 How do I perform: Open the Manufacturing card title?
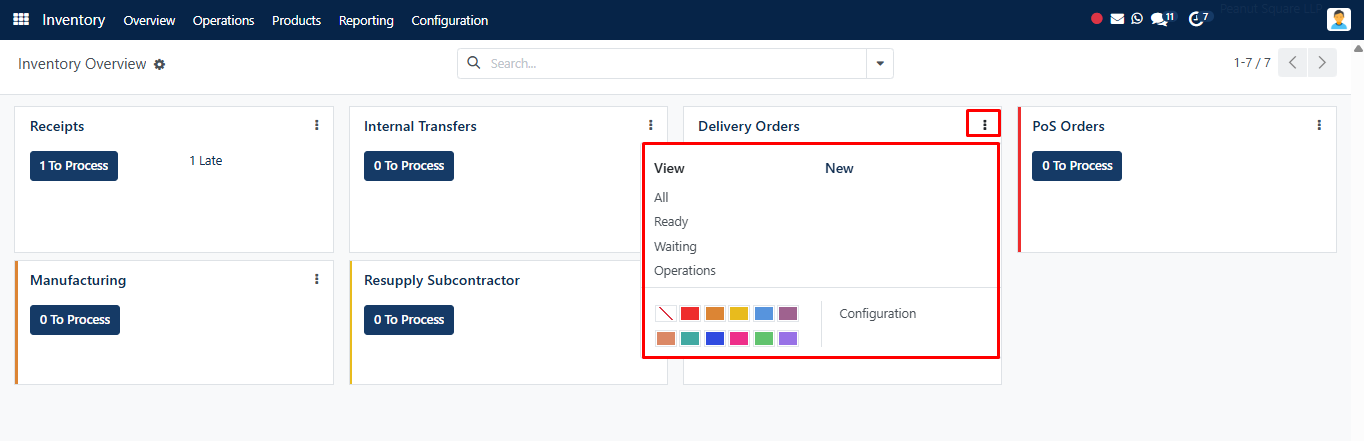pos(78,280)
